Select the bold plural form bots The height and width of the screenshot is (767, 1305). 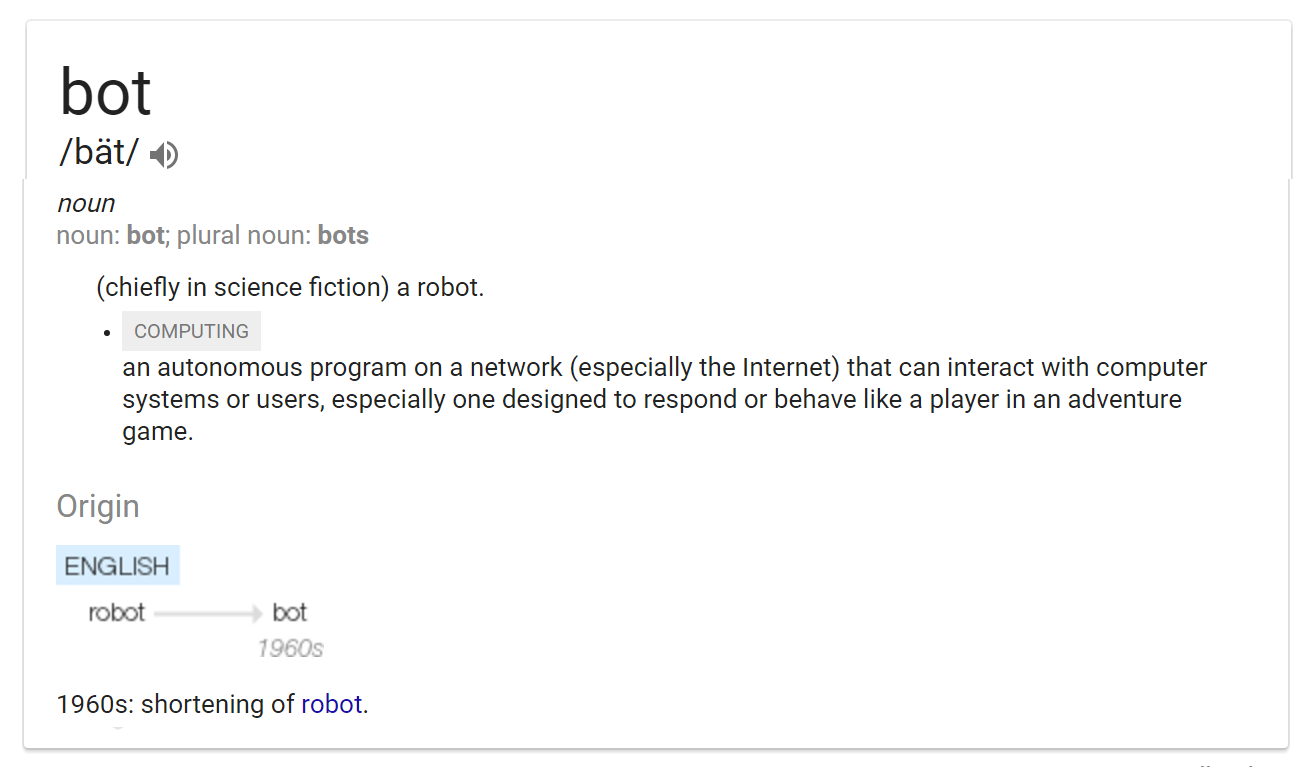pyautogui.click(x=343, y=235)
